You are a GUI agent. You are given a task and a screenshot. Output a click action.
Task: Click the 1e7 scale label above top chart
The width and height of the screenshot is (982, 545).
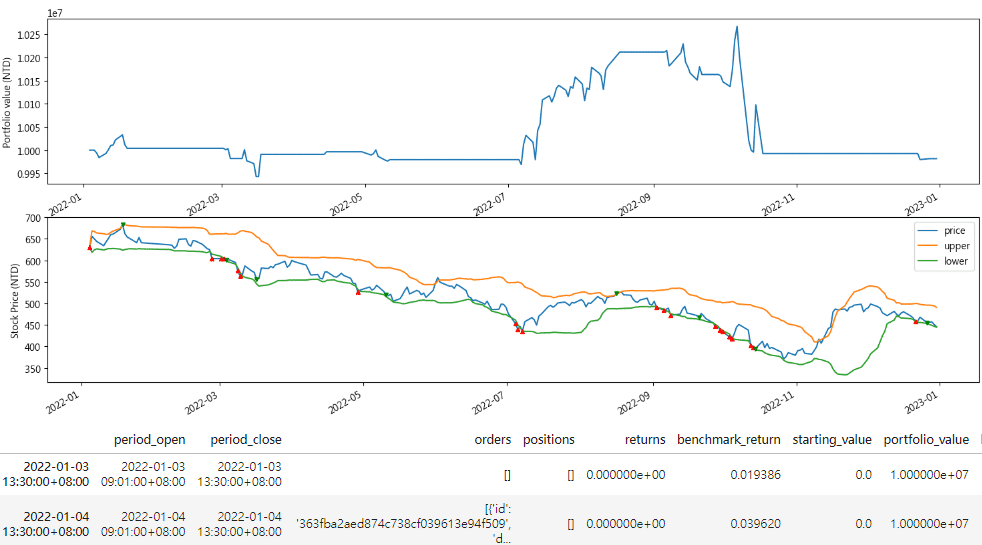pos(57,11)
